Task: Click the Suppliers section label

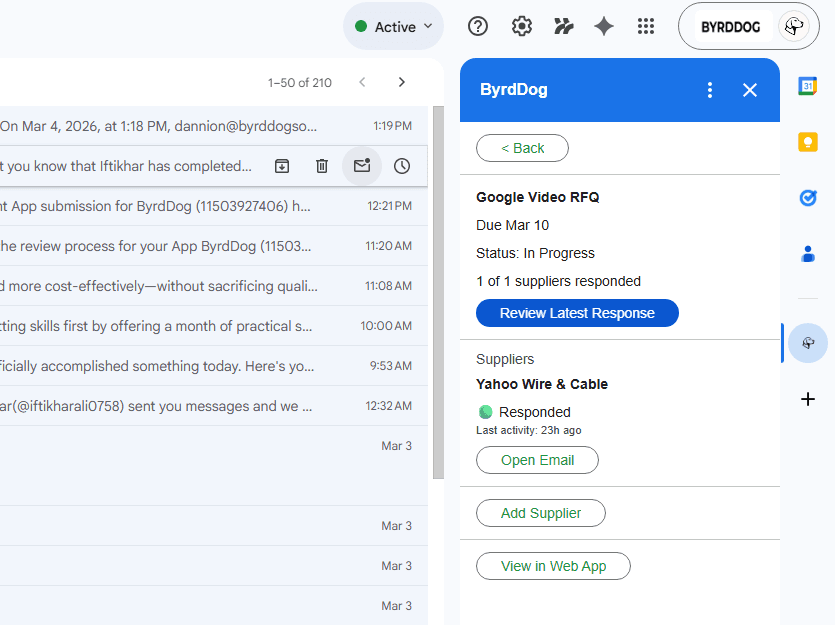Action: (x=505, y=359)
